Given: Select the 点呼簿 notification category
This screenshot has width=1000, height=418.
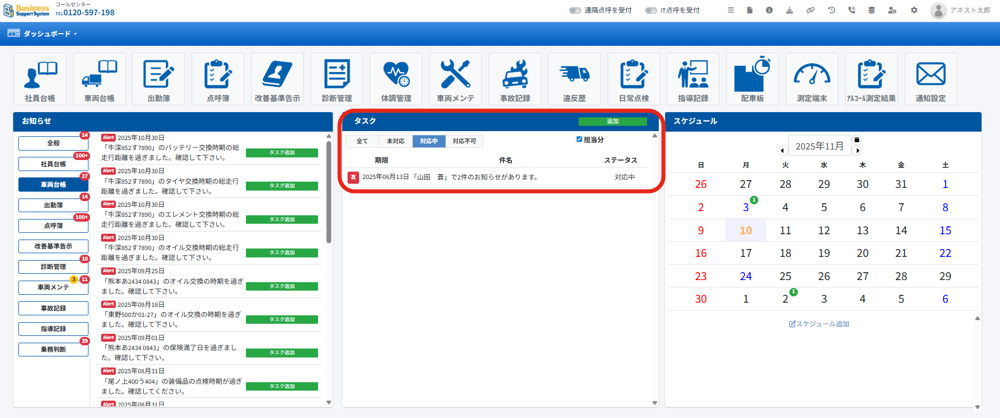Looking at the screenshot, I should (x=53, y=226).
